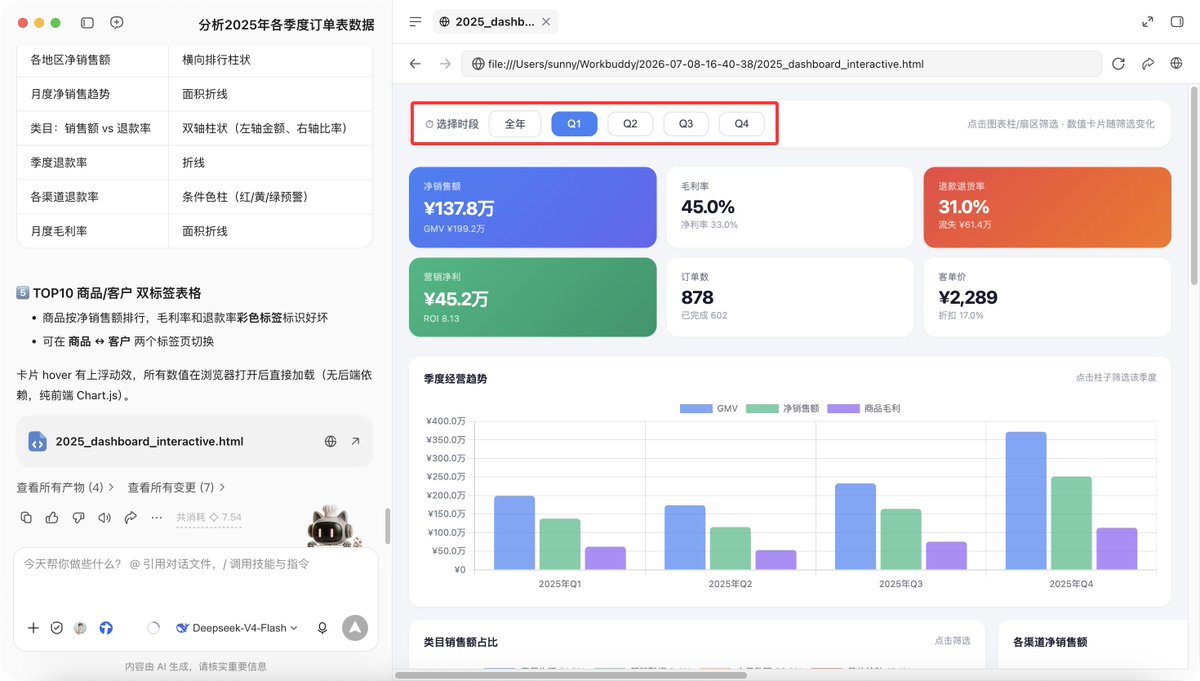Click the 营销净利 ¥45.2万 card
The height and width of the screenshot is (681, 1200).
tap(532, 297)
